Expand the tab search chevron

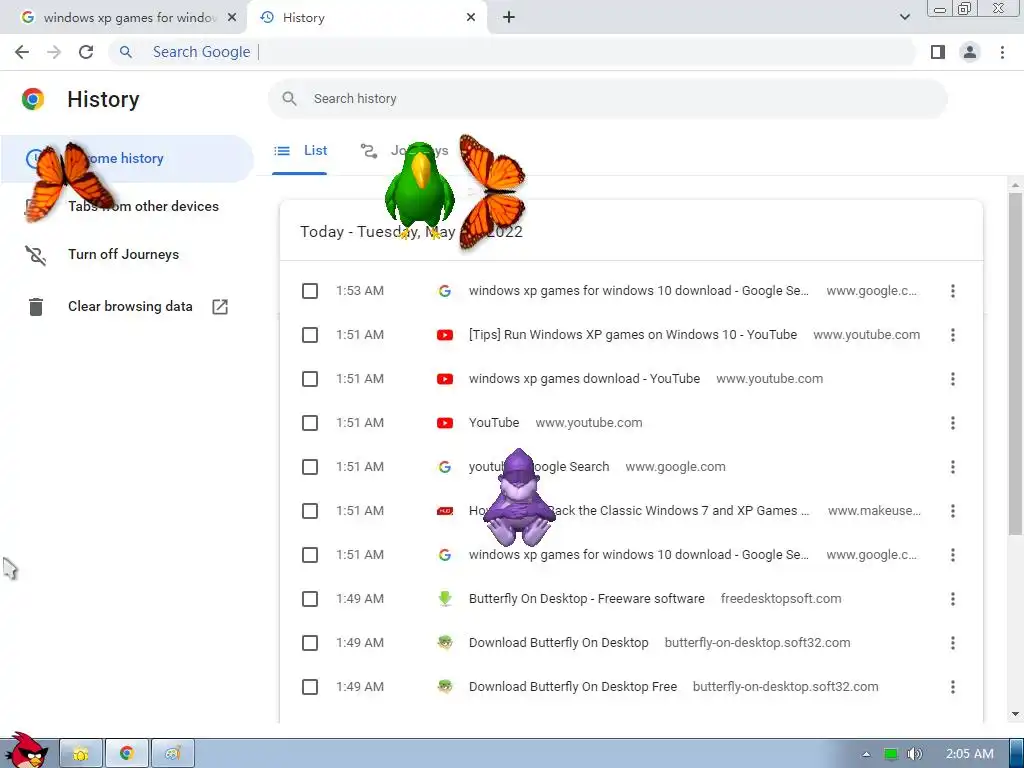(x=904, y=18)
